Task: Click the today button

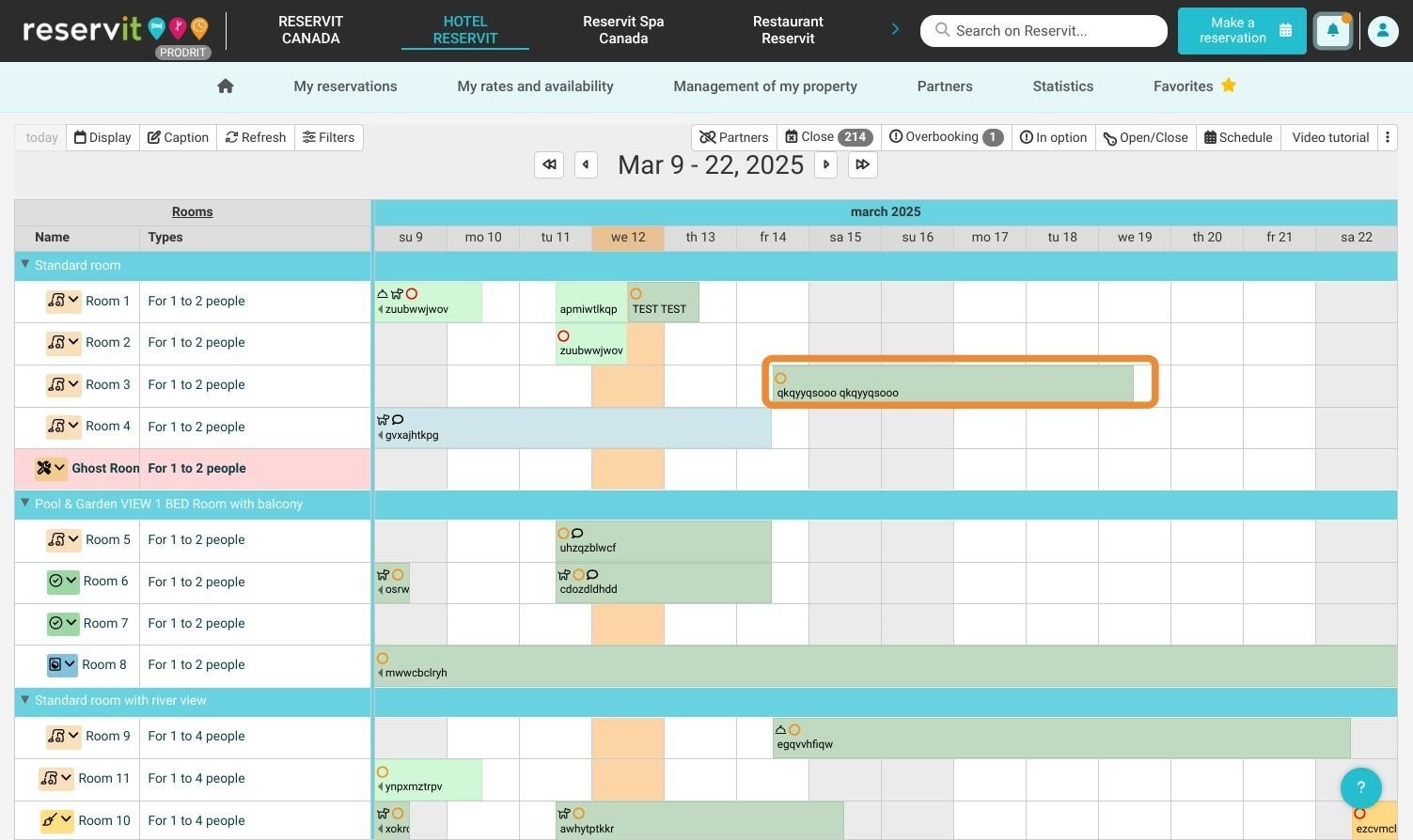Action: click(x=41, y=137)
